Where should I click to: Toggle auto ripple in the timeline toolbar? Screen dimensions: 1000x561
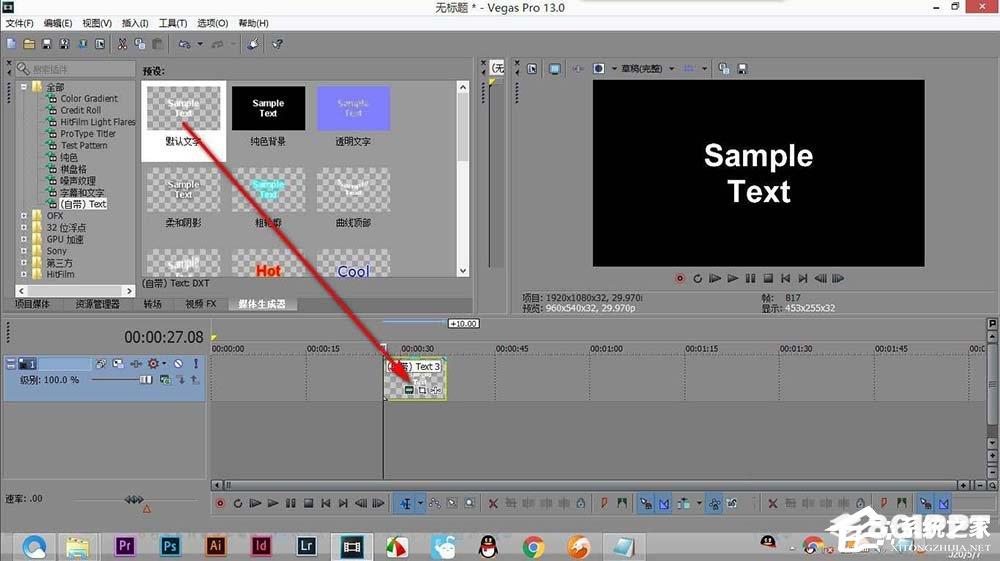point(683,504)
